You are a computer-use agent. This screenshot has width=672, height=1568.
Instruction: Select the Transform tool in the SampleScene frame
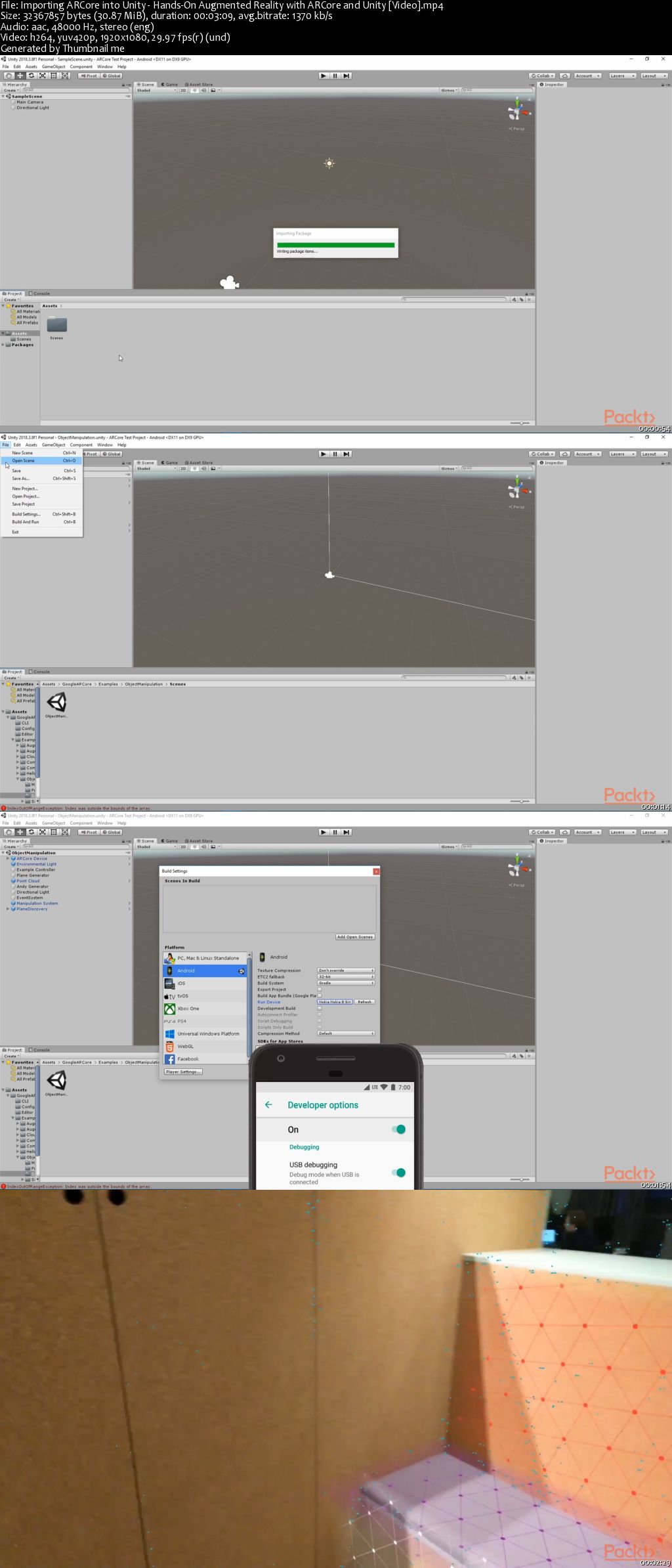tap(65, 76)
